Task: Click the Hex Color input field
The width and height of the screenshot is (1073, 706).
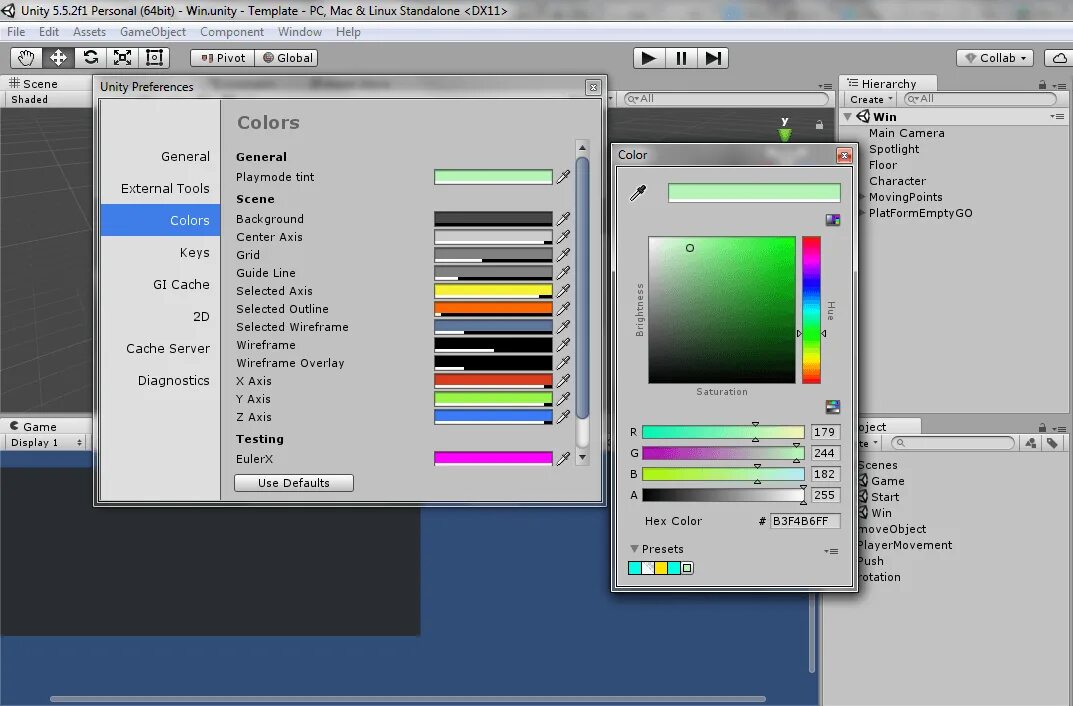Action: tap(805, 521)
